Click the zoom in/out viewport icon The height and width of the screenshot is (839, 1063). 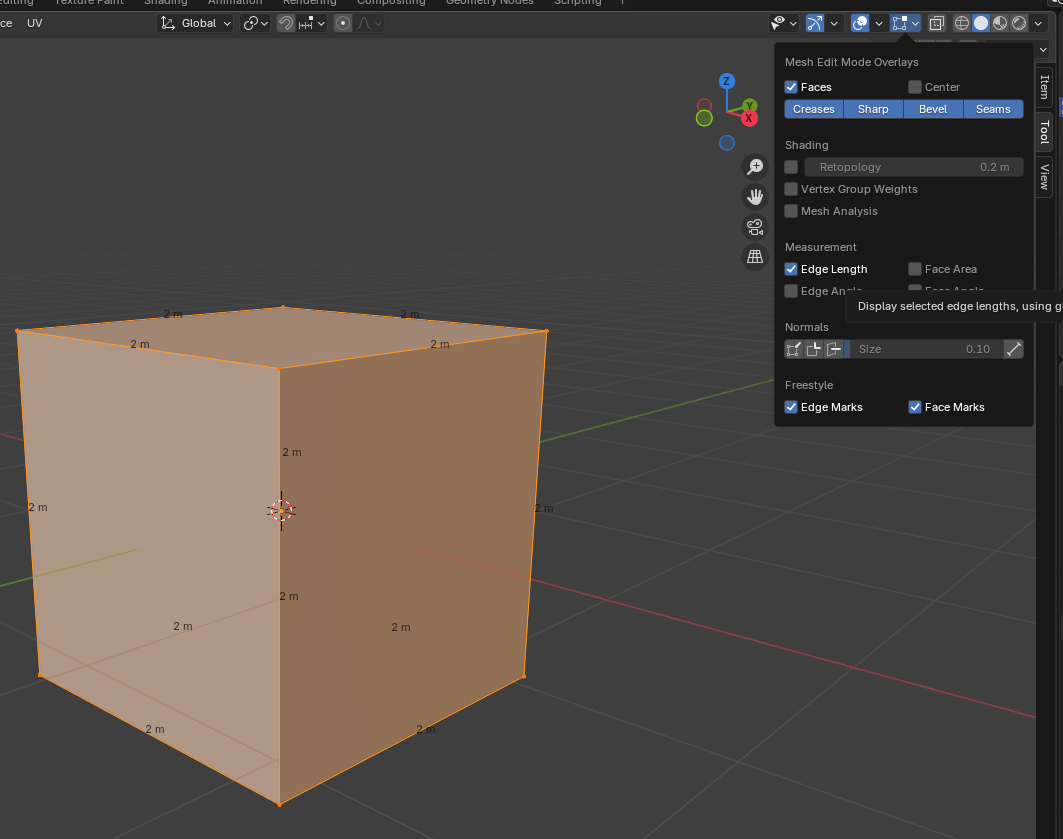(x=755, y=167)
